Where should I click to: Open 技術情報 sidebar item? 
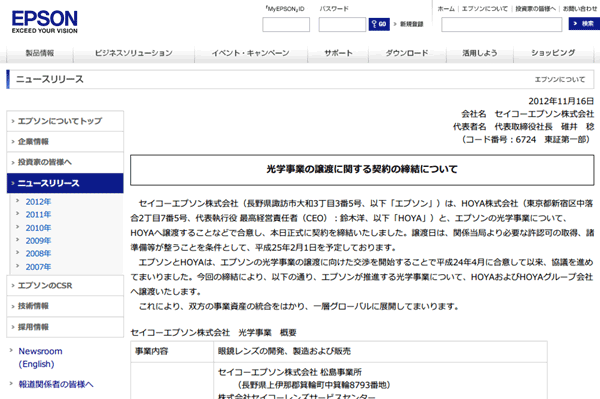(65, 306)
